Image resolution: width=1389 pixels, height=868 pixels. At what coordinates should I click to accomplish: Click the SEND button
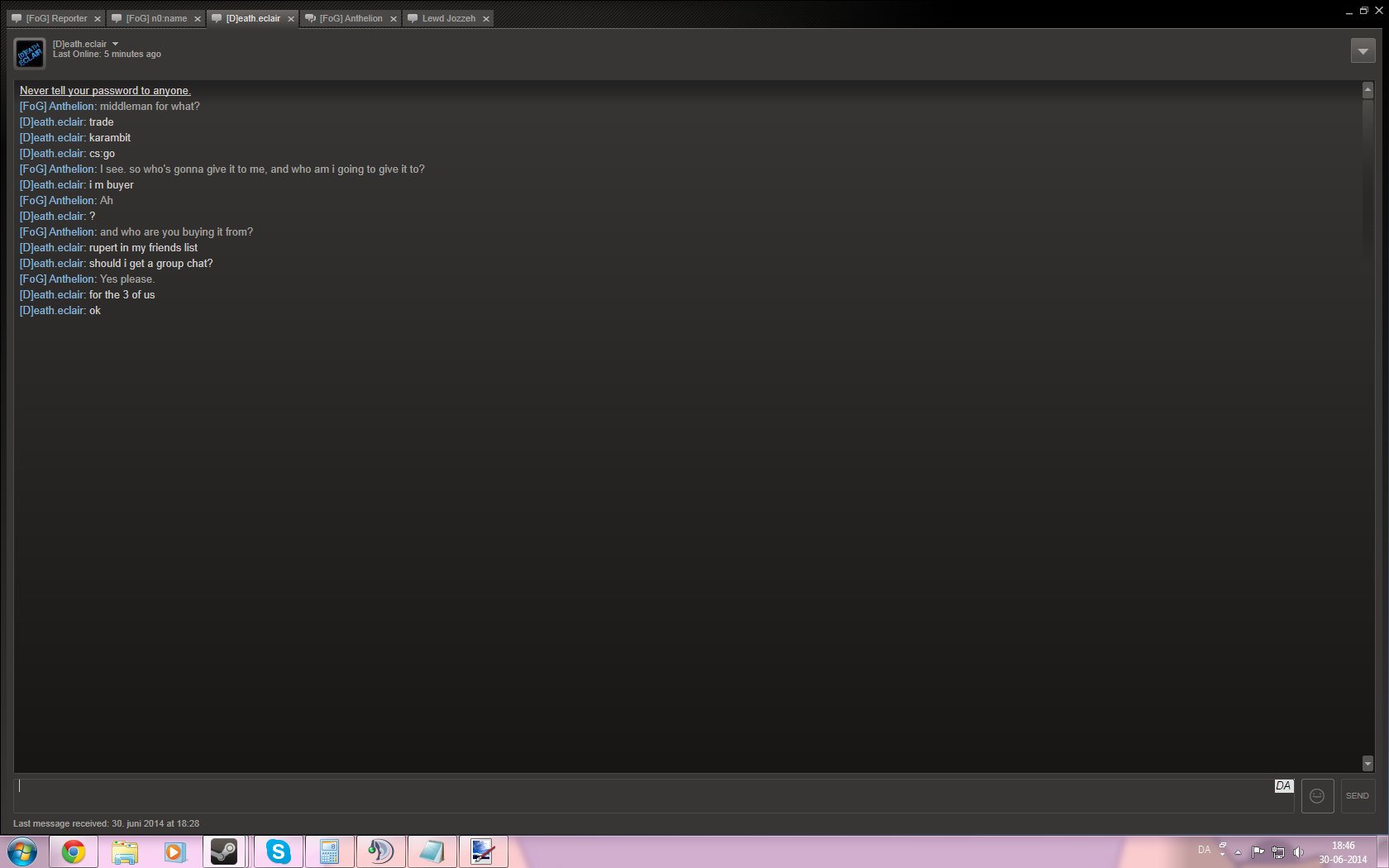point(1357,796)
